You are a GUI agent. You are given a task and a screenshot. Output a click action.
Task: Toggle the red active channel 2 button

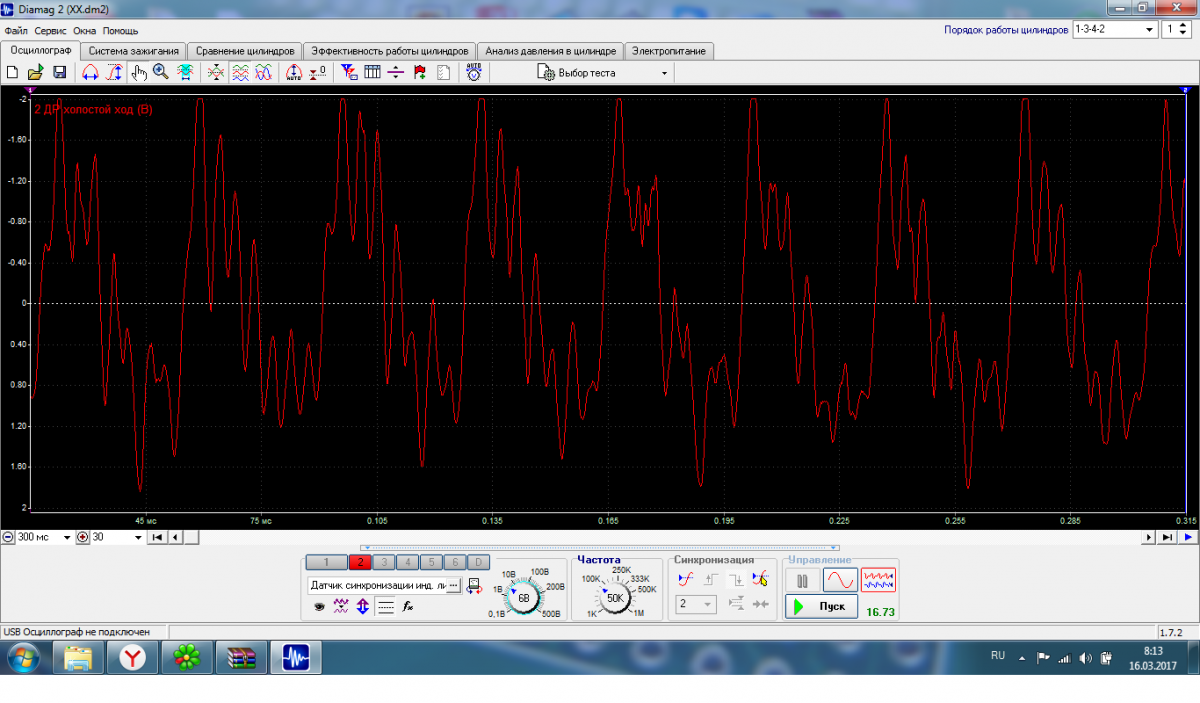pos(361,563)
